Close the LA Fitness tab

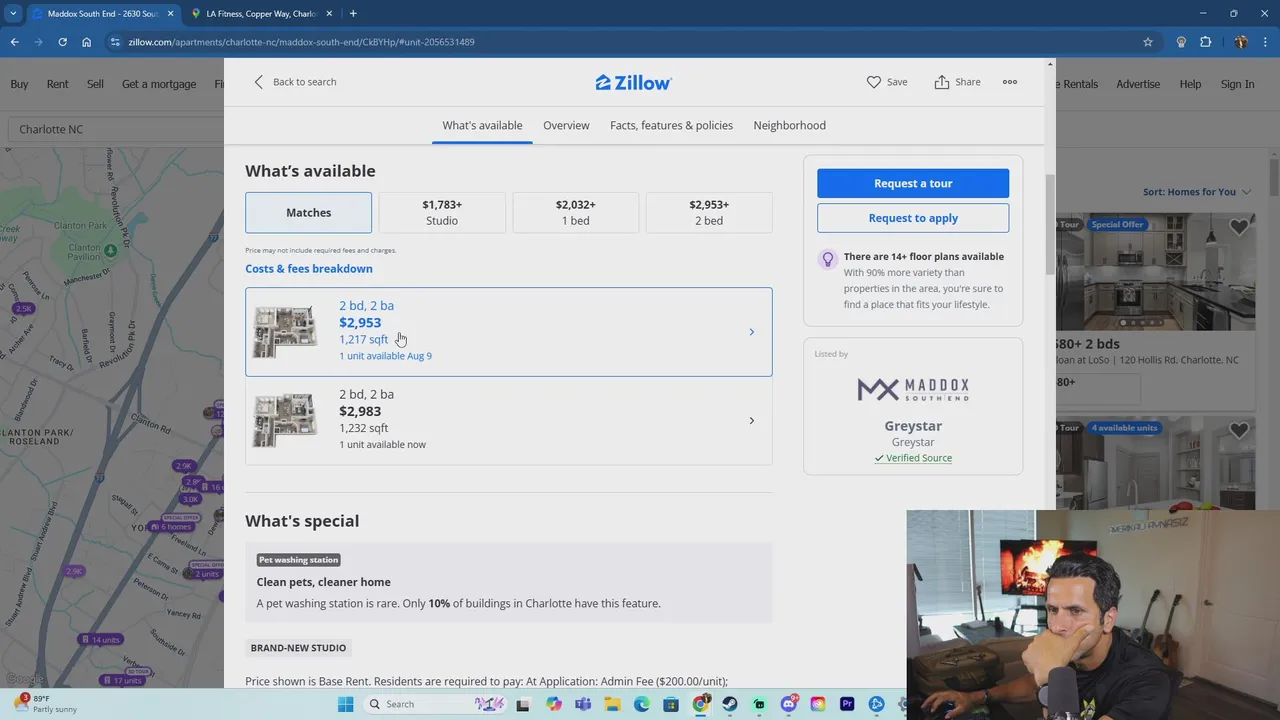(329, 14)
